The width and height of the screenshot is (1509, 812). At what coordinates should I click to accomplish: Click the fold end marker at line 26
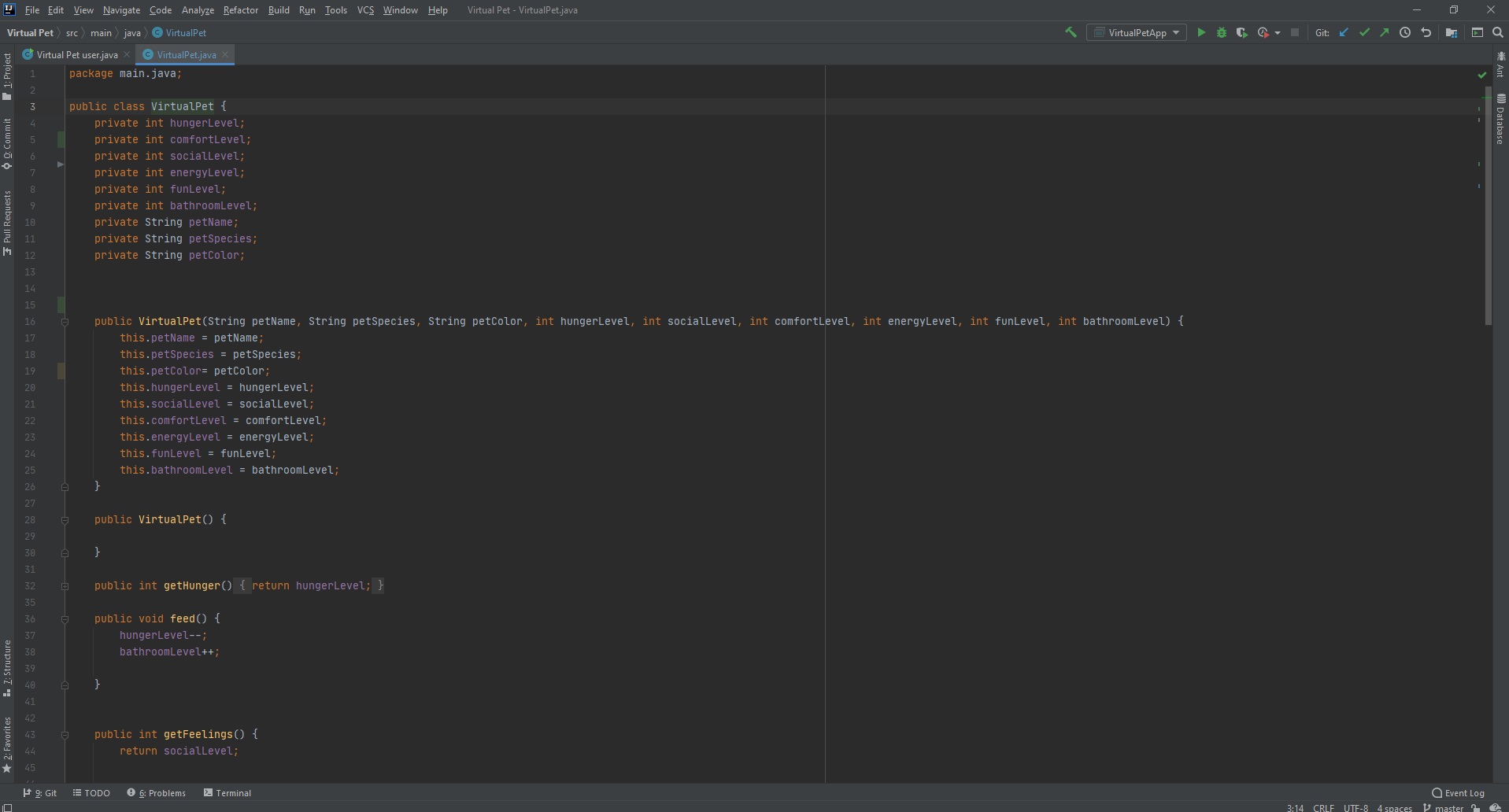(x=65, y=487)
